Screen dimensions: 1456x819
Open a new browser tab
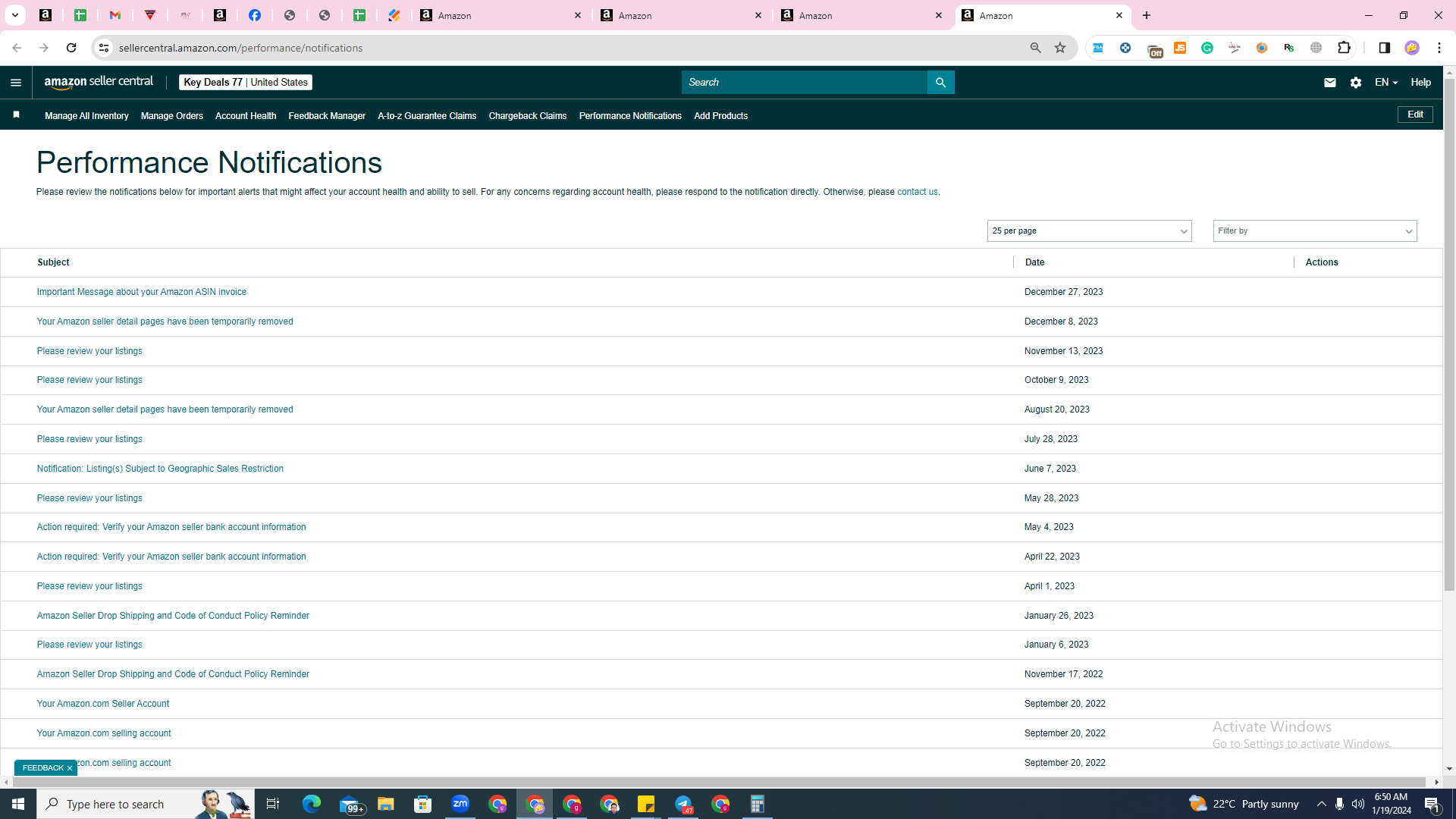pyautogui.click(x=1147, y=15)
